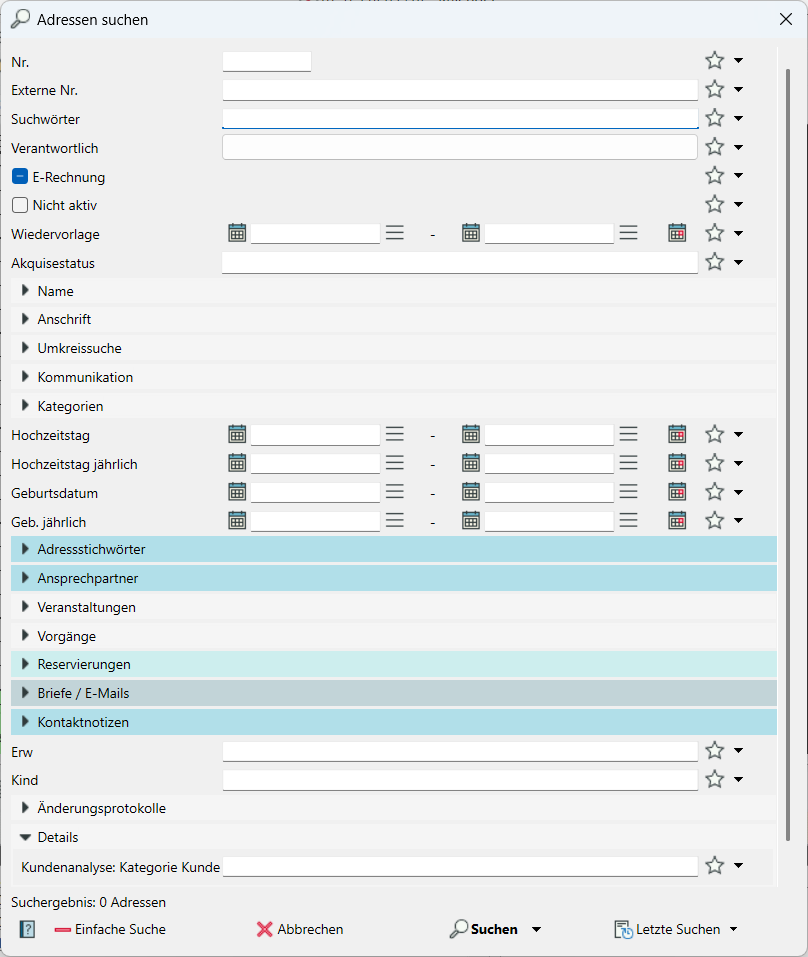Open the Wiedervorlage start date calendar icon
The height and width of the screenshot is (957, 808).
click(x=237, y=233)
